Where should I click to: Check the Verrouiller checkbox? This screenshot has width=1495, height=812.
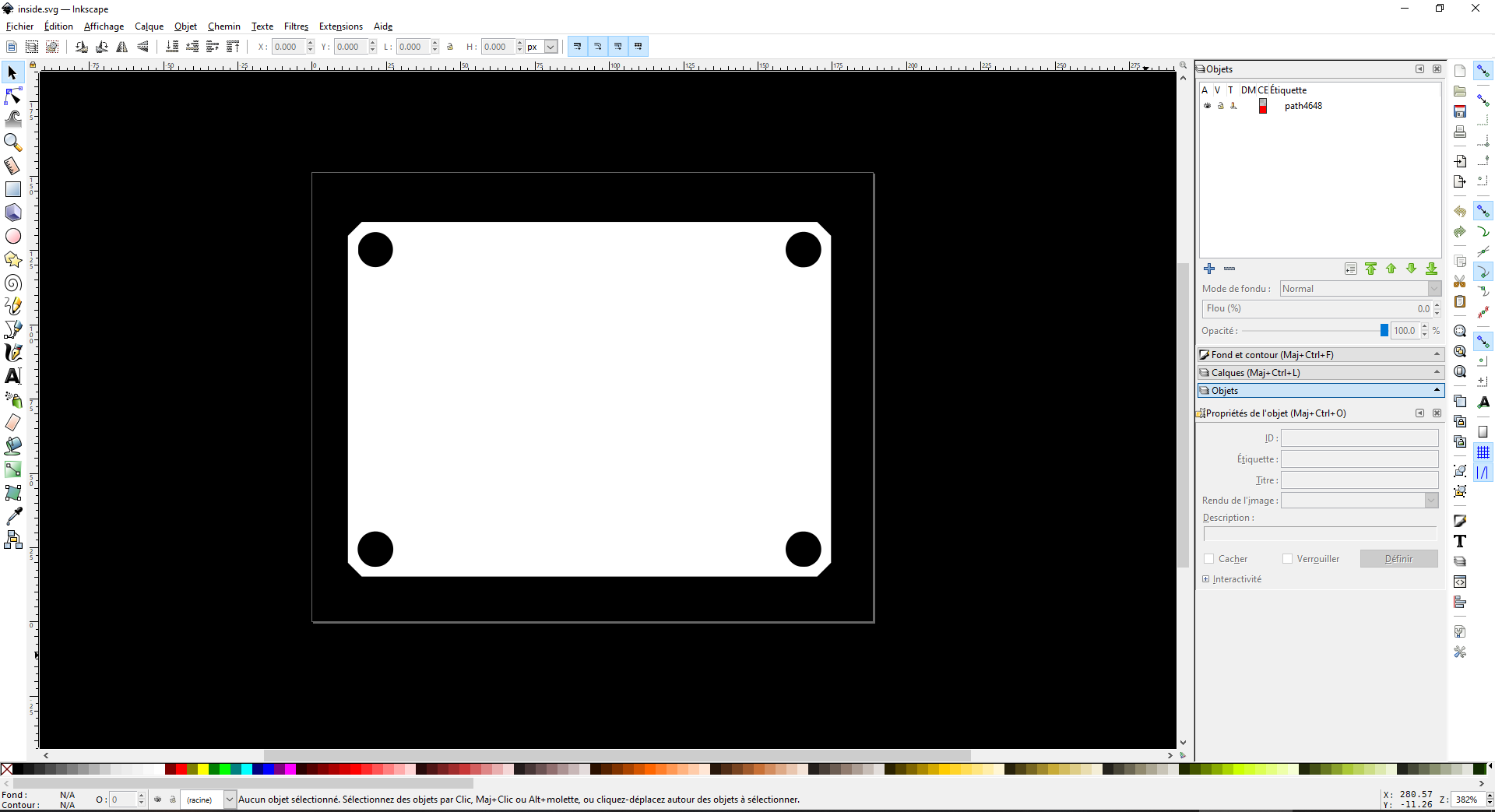(1288, 559)
